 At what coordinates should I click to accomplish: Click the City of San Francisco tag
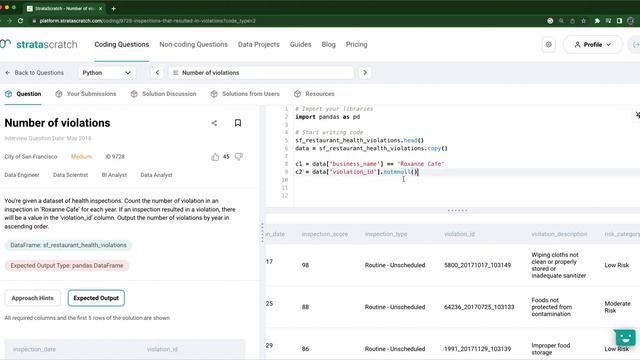click(31, 157)
